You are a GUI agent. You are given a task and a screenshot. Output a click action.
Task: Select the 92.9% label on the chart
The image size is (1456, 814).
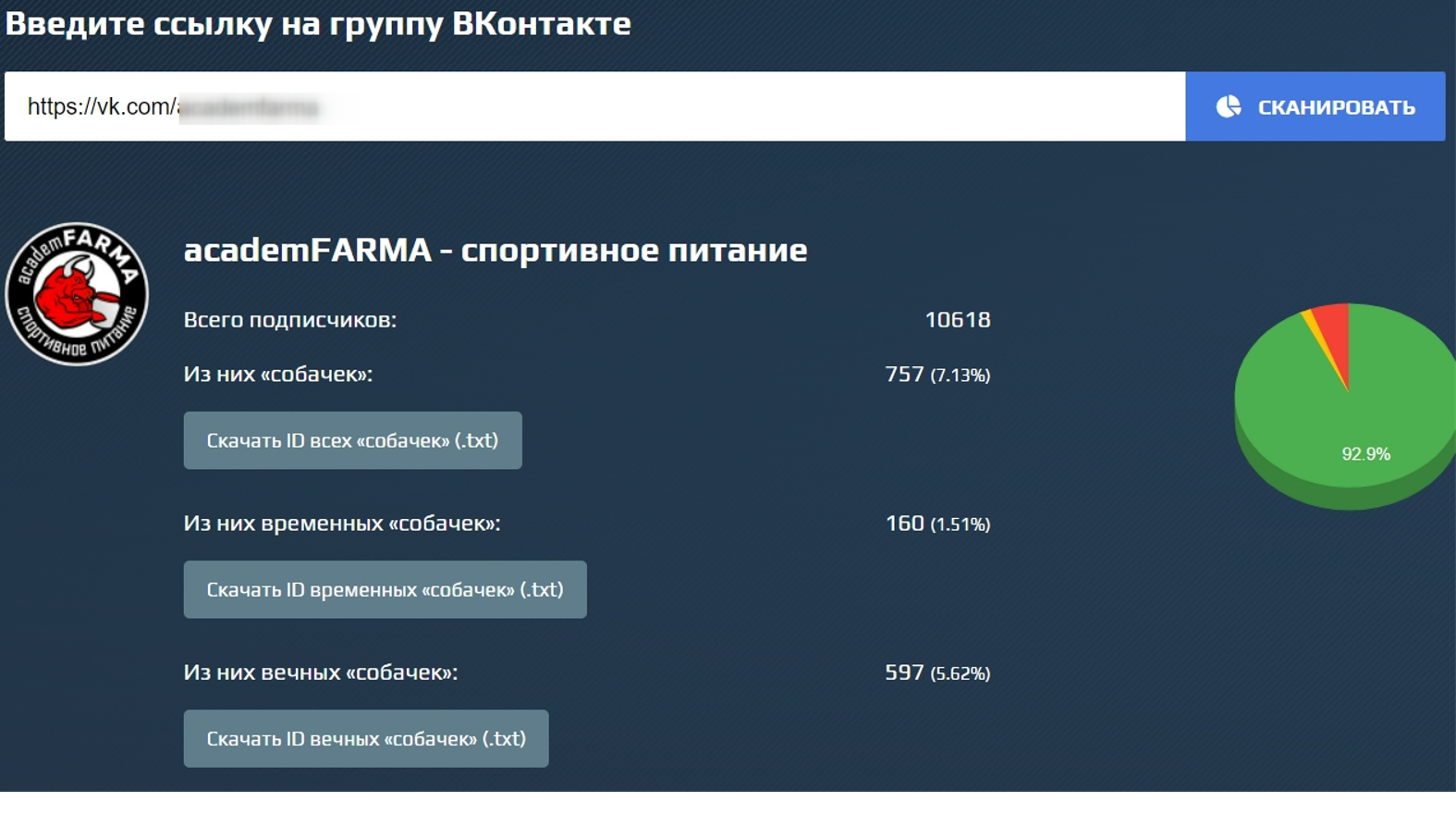(x=1365, y=454)
